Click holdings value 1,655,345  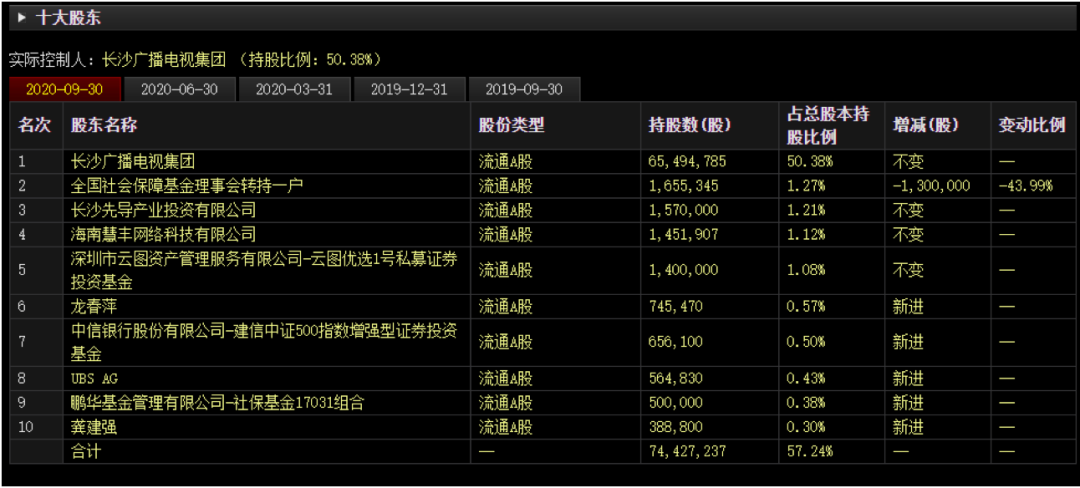coord(684,186)
